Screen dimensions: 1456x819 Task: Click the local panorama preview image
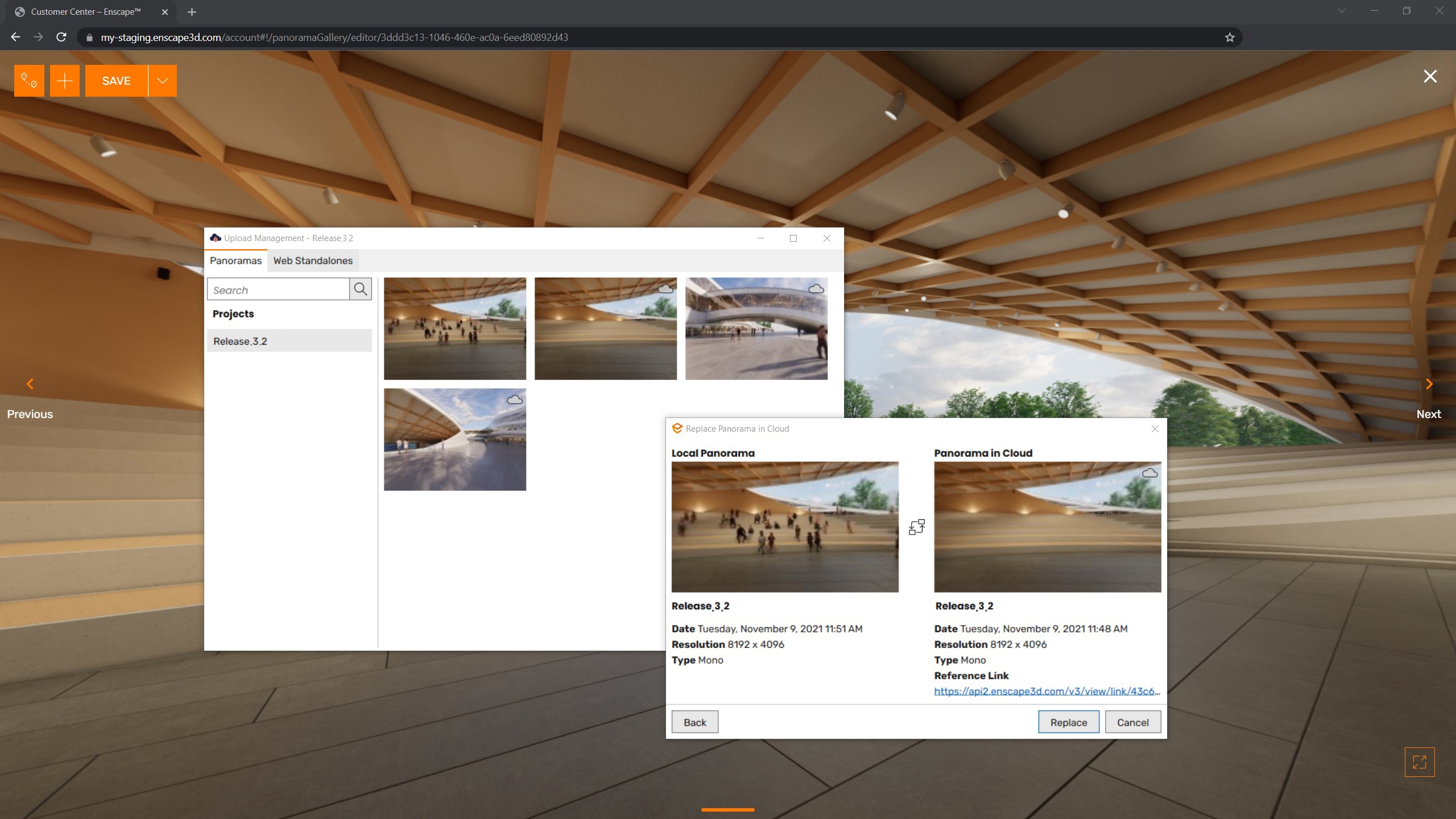[x=785, y=527]
